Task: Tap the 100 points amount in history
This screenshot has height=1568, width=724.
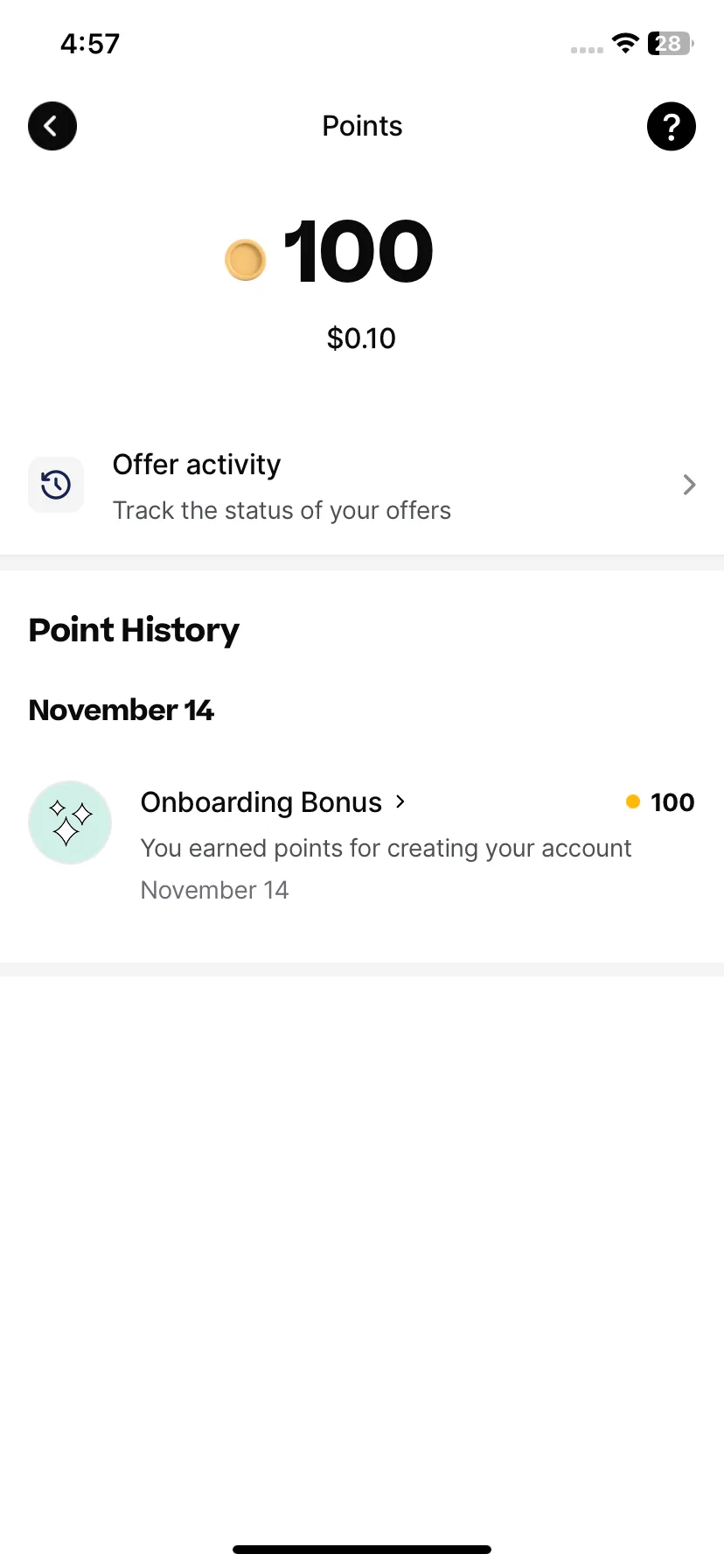Action: (672, 802)
